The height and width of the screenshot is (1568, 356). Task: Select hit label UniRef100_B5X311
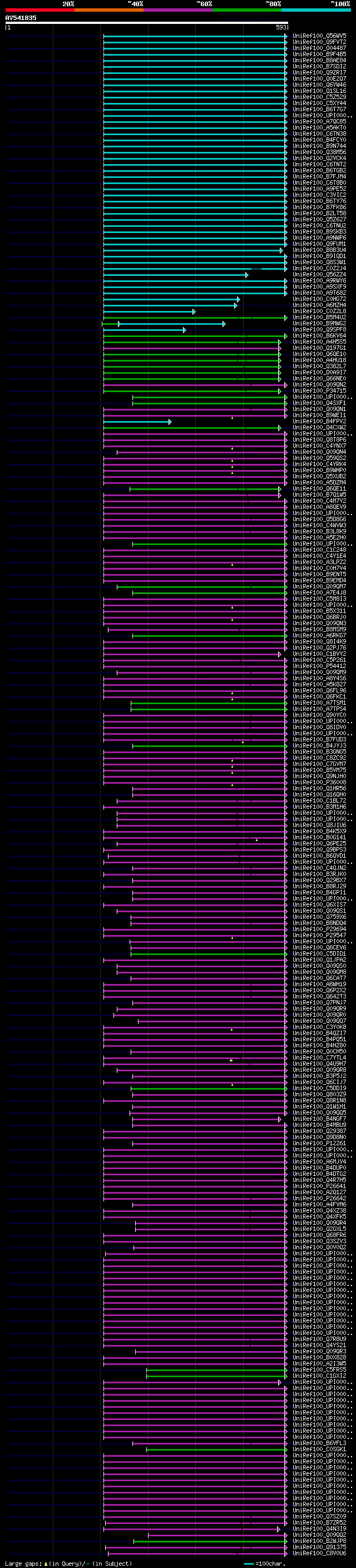pyautogui.click(x=319, y=611)
